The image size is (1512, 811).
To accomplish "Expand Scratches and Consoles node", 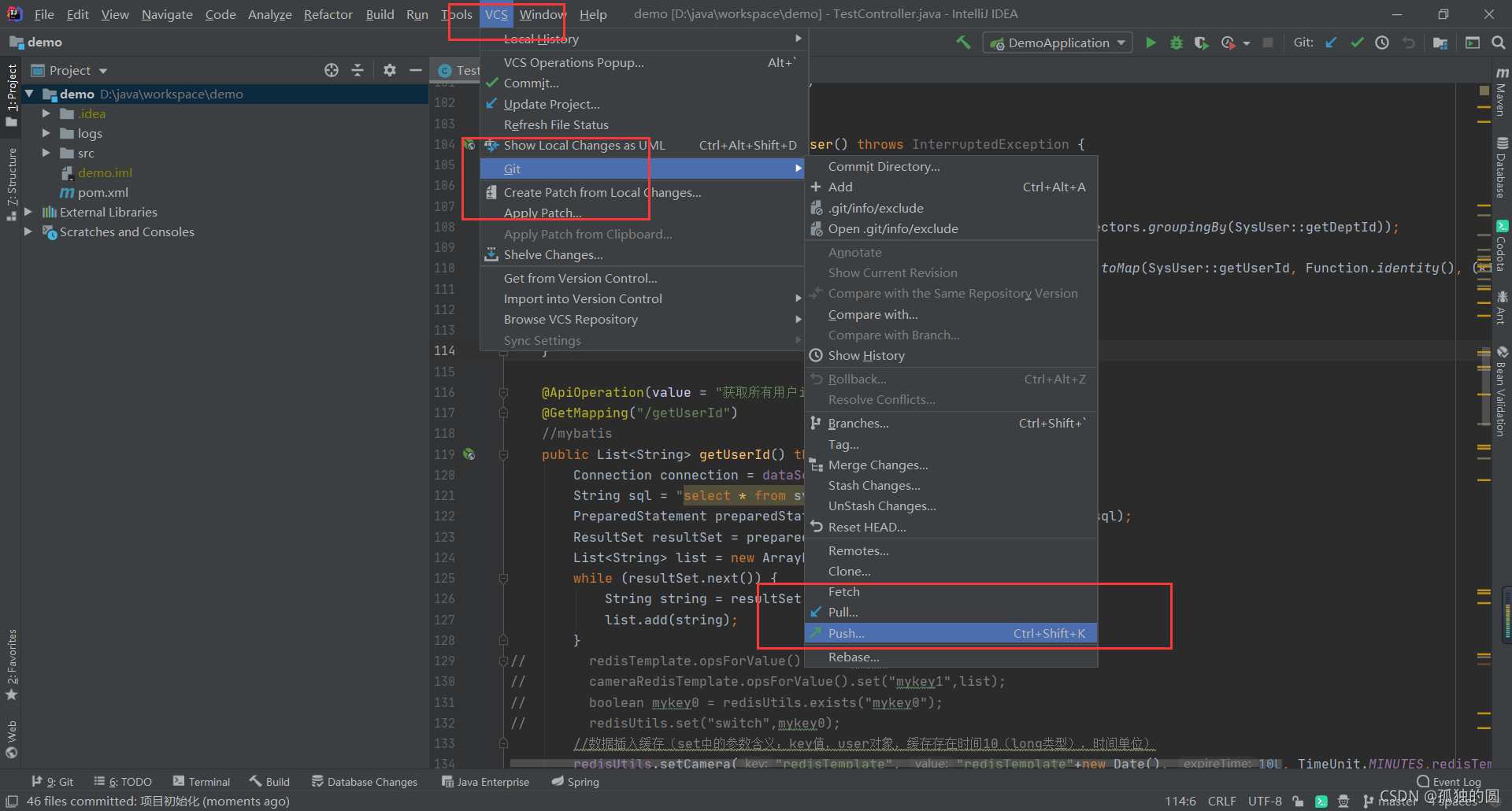I will [x=28, y=231].
